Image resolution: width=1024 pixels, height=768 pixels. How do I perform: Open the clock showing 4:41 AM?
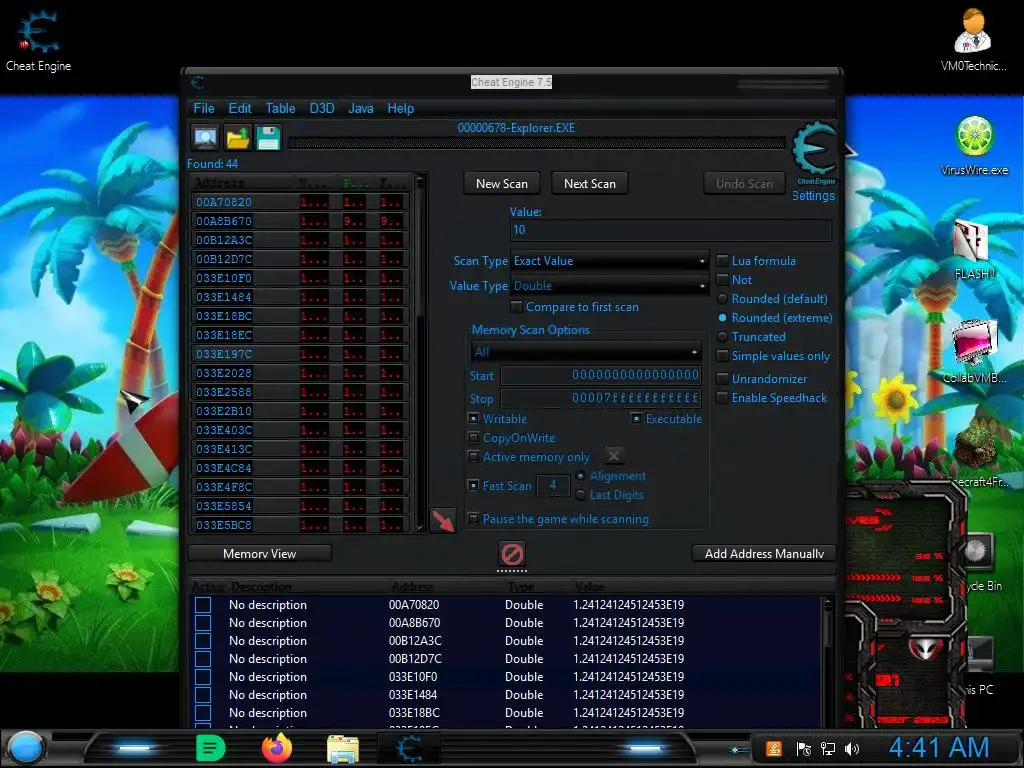pos(938,748)
